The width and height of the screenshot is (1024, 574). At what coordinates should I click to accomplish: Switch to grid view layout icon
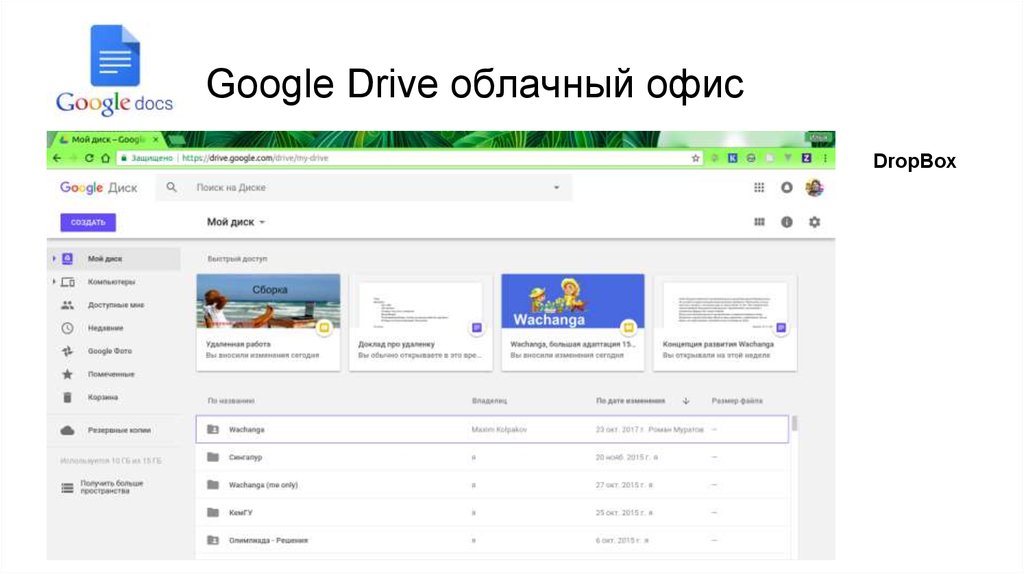click(759, 222)
